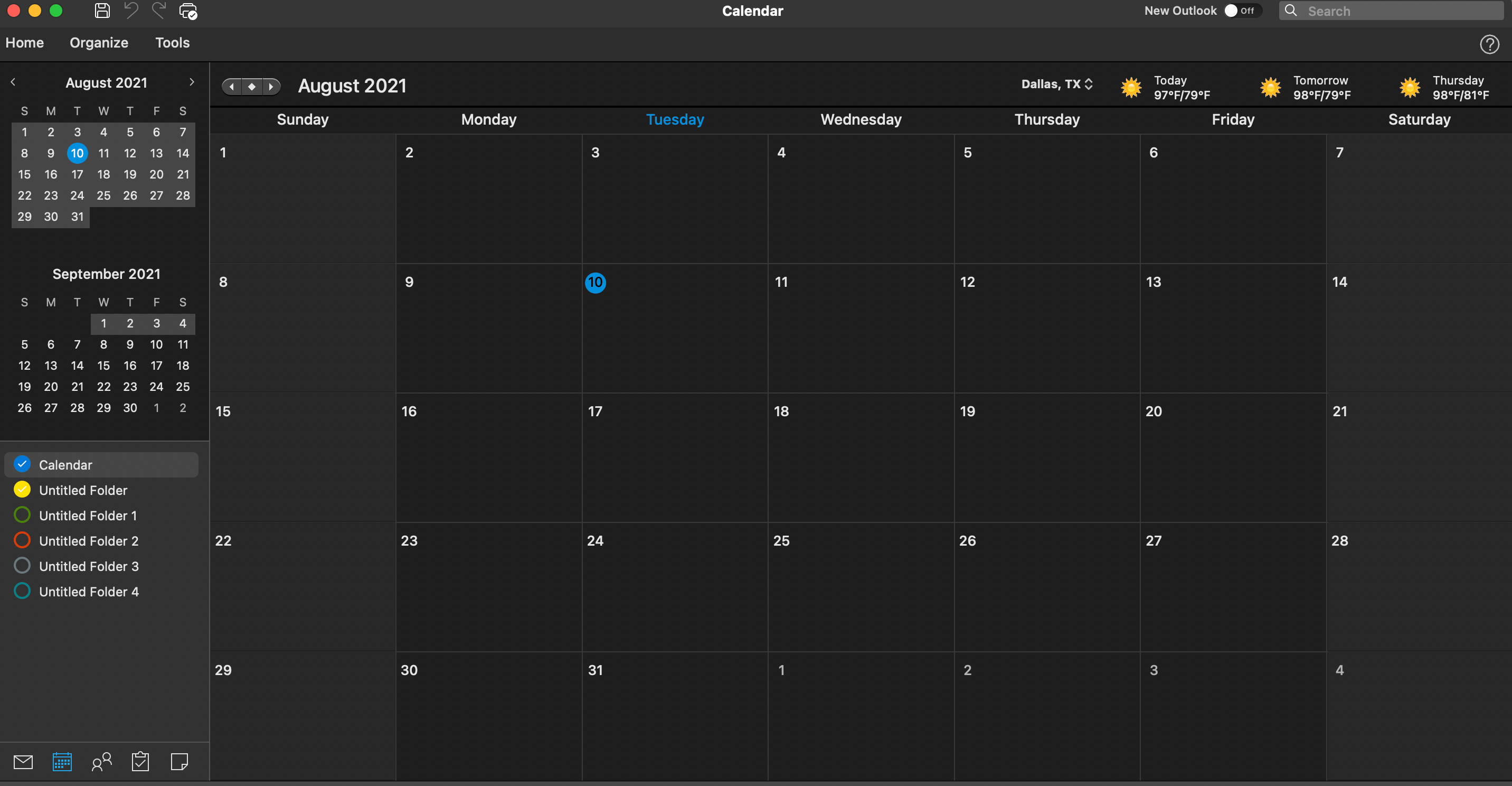Open the Help question mark icon

1489,44
